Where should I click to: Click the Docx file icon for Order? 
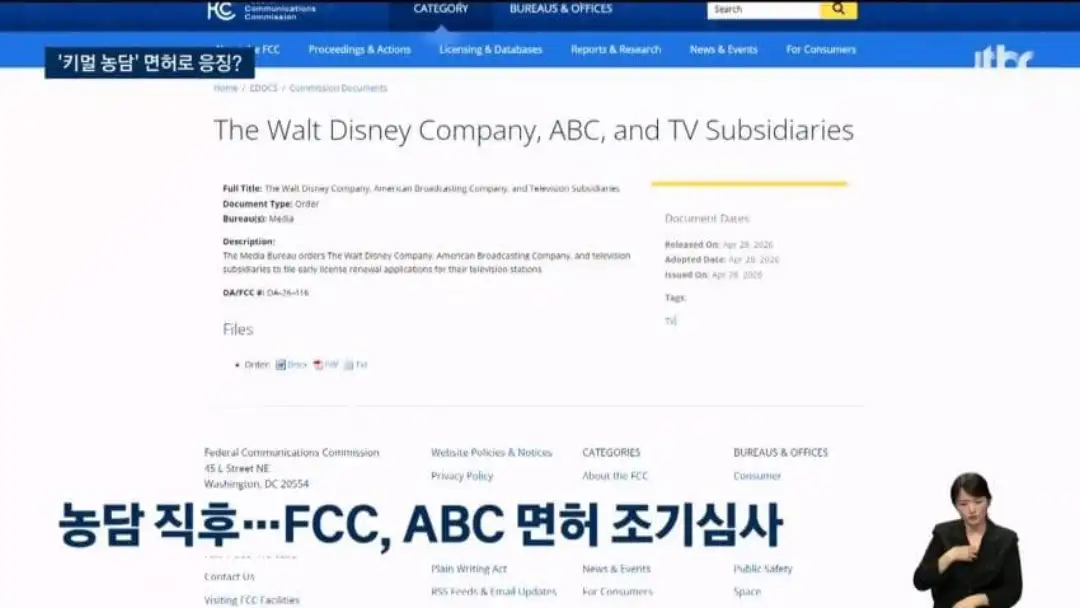(x=280, y=365)
